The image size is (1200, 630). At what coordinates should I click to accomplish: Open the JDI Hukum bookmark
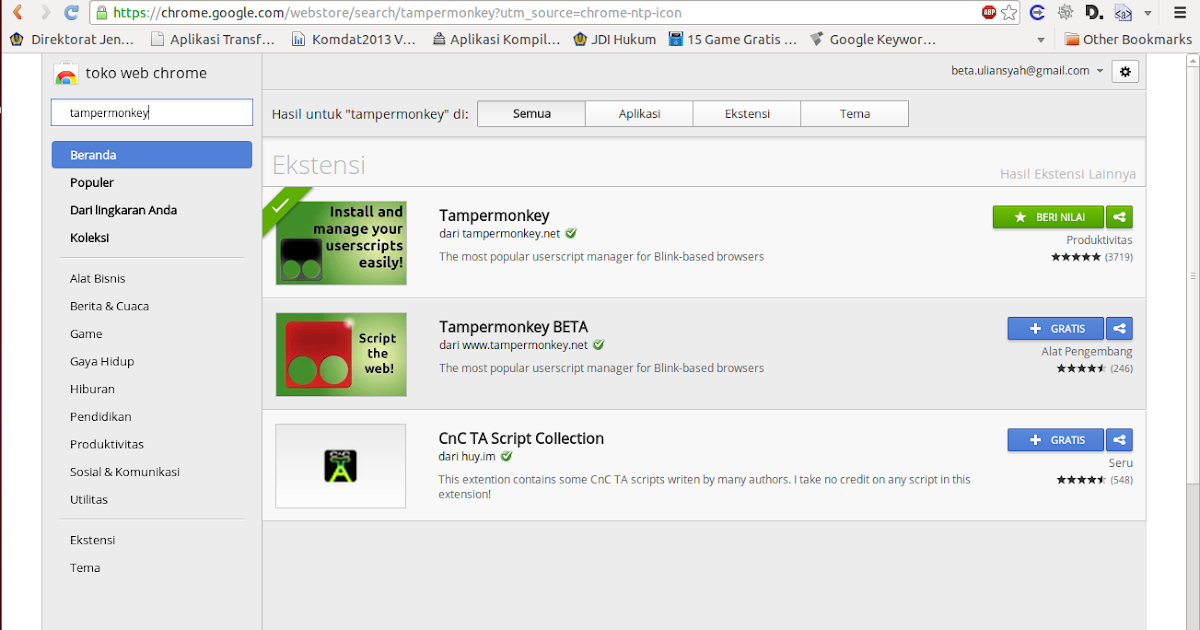615,40
